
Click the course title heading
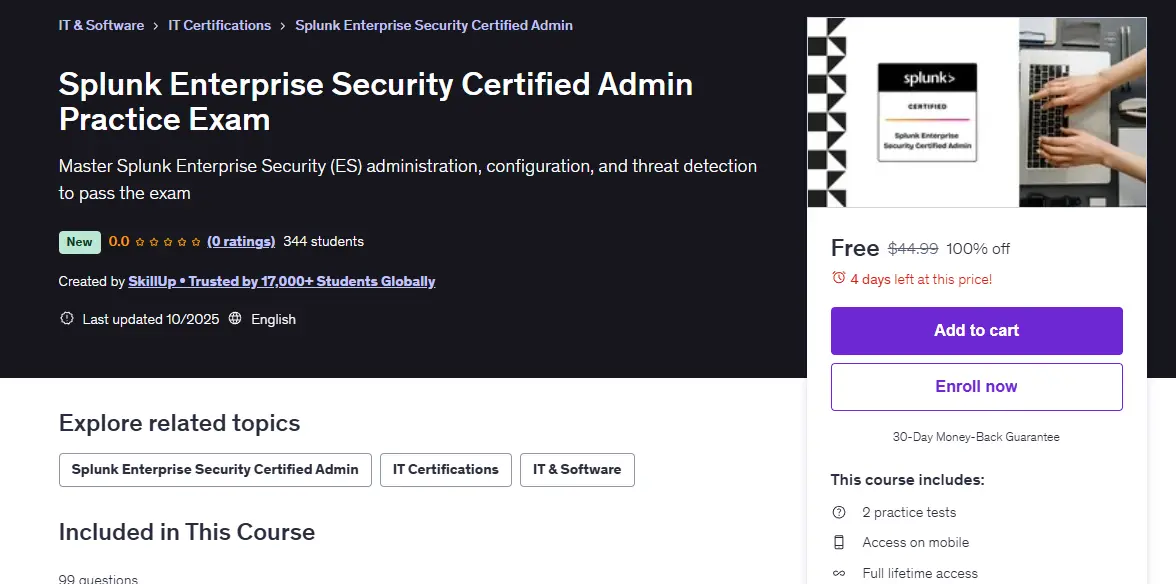376,101
